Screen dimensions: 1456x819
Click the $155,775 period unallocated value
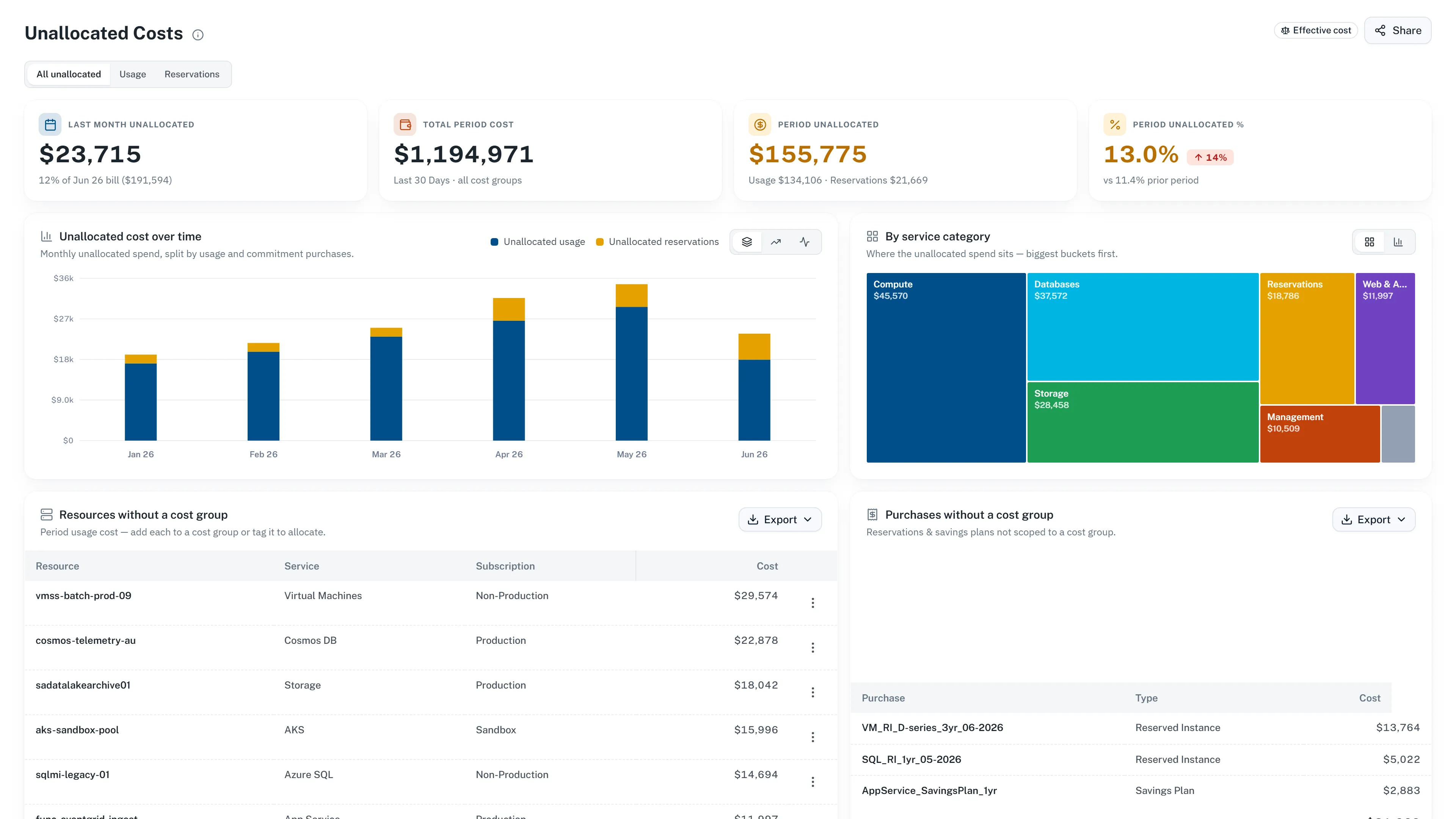(x=807, y=154)
